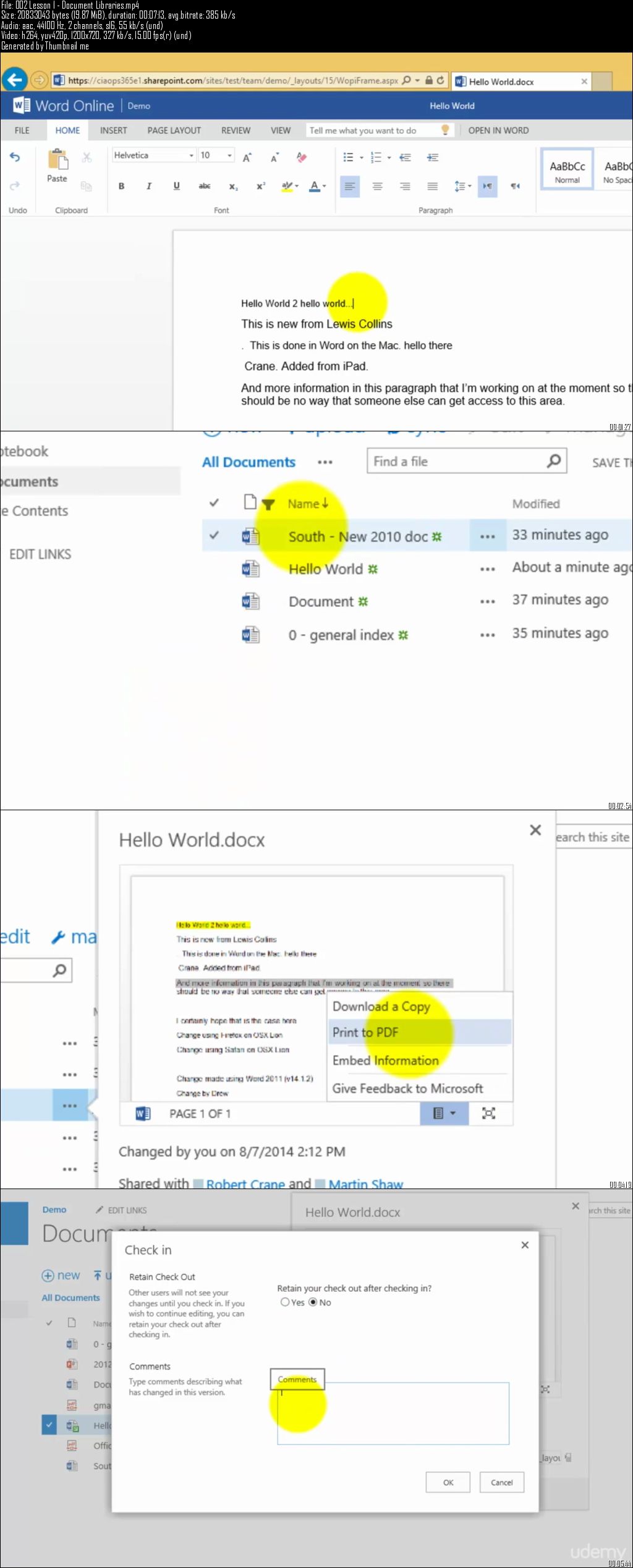Click the search magnifier in Find a file
This screenshot has height=1568, width=633.
pyautogui.click(x=554, y=461)
